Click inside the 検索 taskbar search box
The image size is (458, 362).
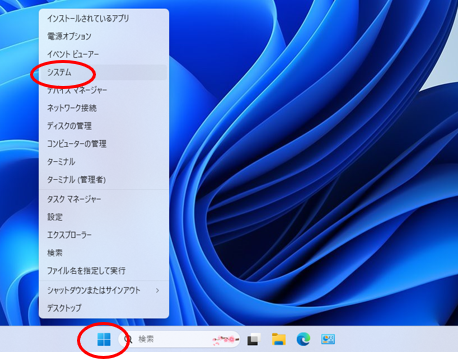click(x=179, y=339)
